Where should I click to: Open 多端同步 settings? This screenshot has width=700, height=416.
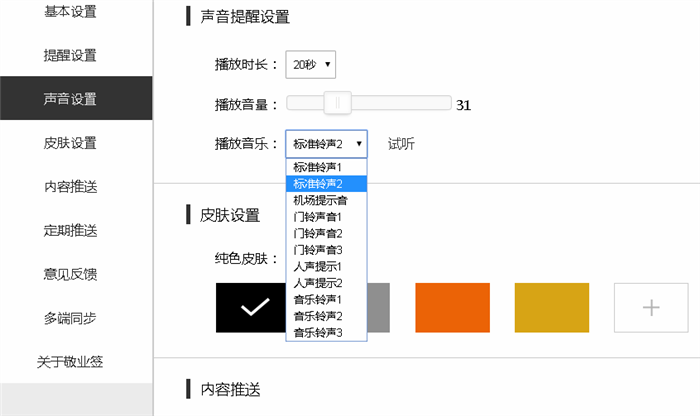(70, 318)
